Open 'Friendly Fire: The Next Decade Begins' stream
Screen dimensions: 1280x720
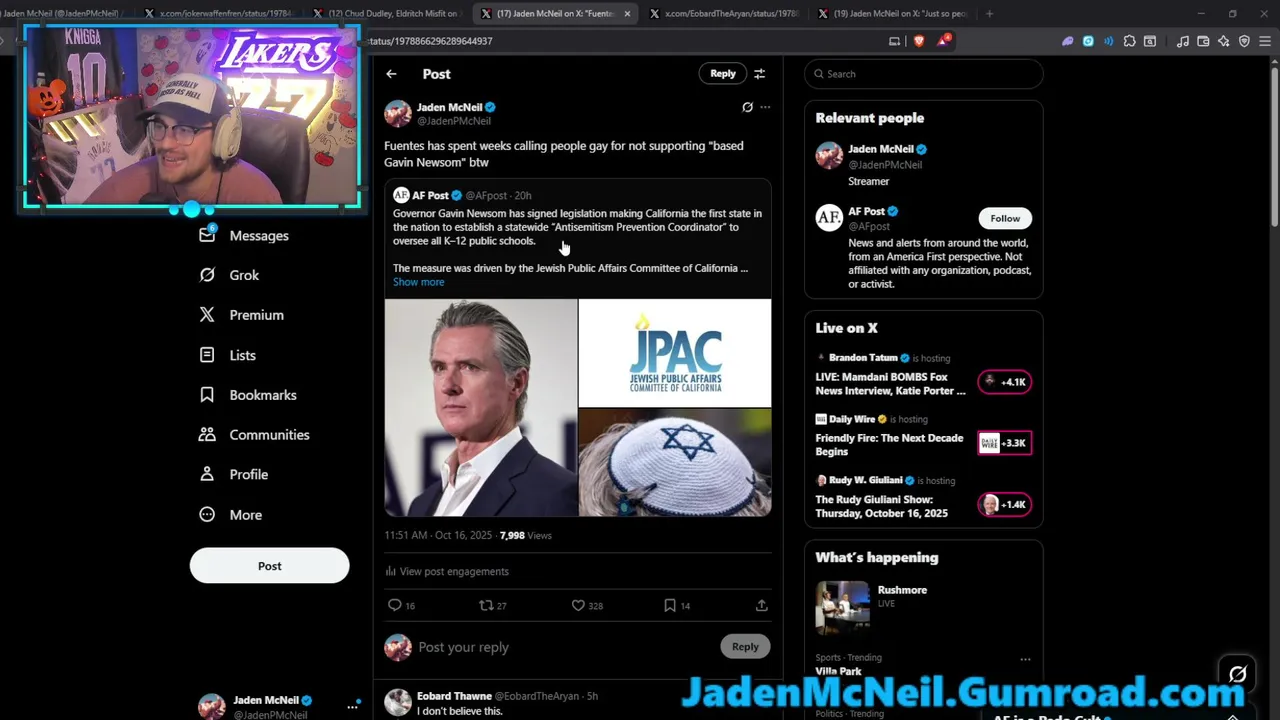[889, 445]
